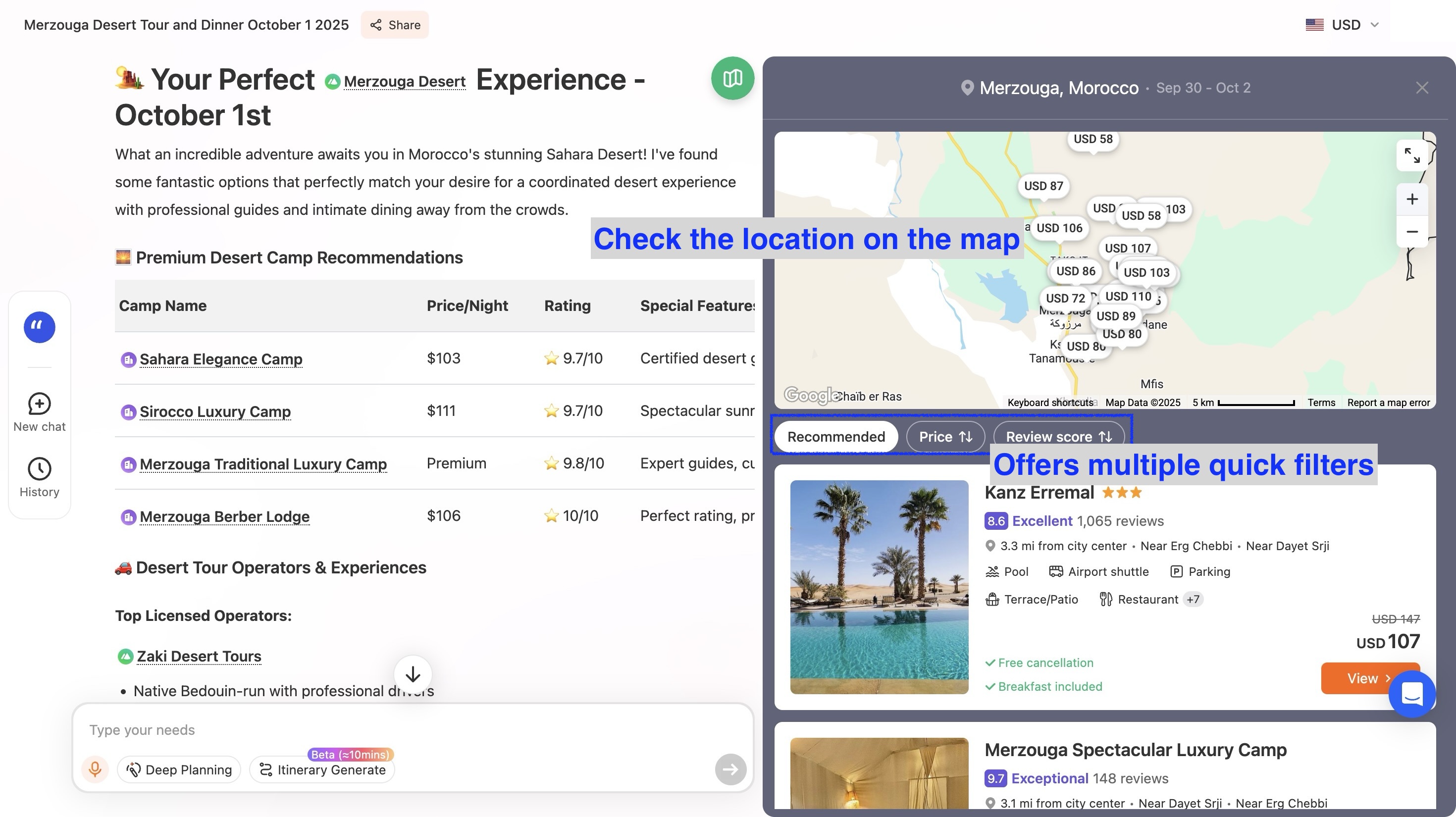The width and height of the screenshot is (1456, 817).
Task: Click the USD 72 map marker
Action: (1065, 298)
